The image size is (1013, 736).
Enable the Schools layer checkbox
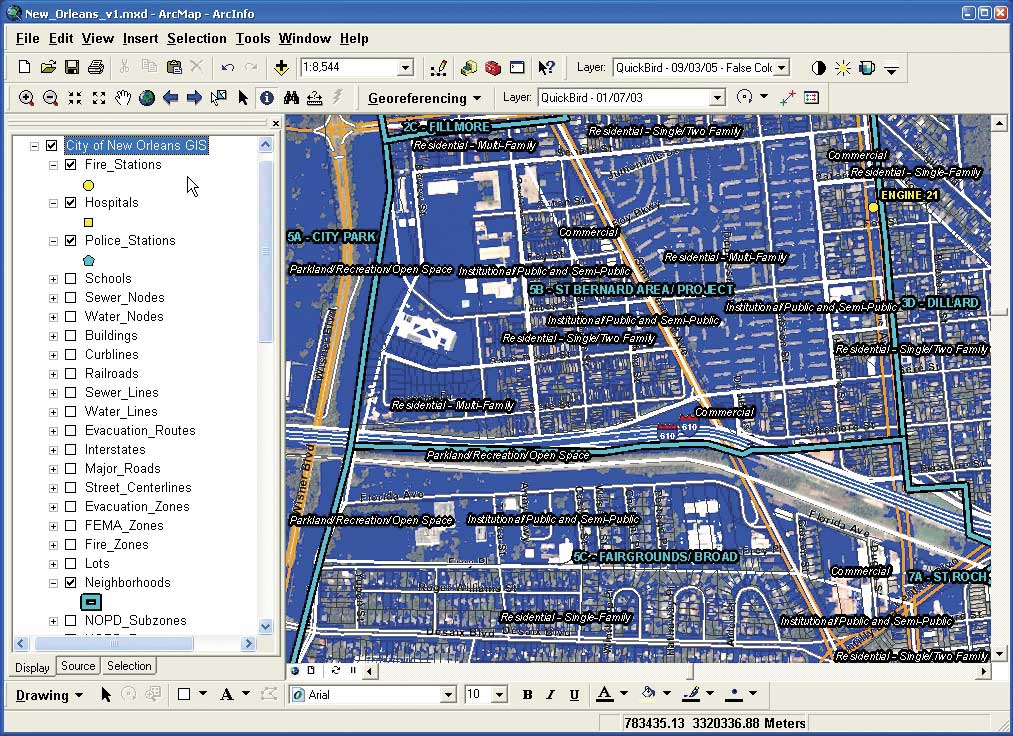pos(71,279)
